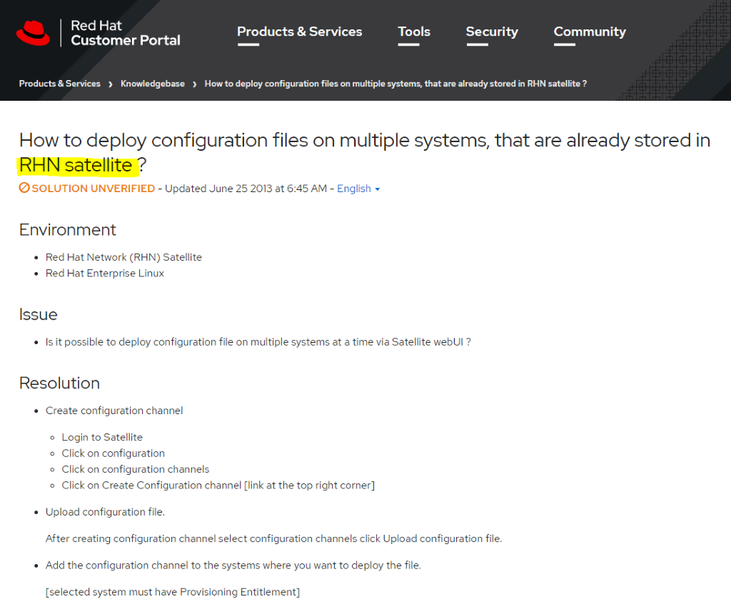Click the Issue heading
The width and height of the screenshot is (731, 607).
coord(38,315)
